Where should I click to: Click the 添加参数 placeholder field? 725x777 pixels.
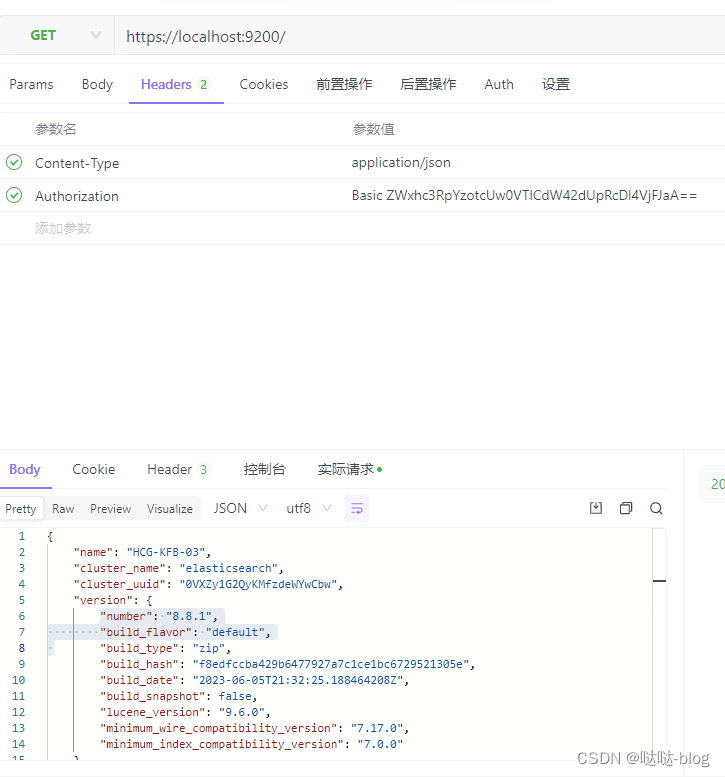click(63, 228)
